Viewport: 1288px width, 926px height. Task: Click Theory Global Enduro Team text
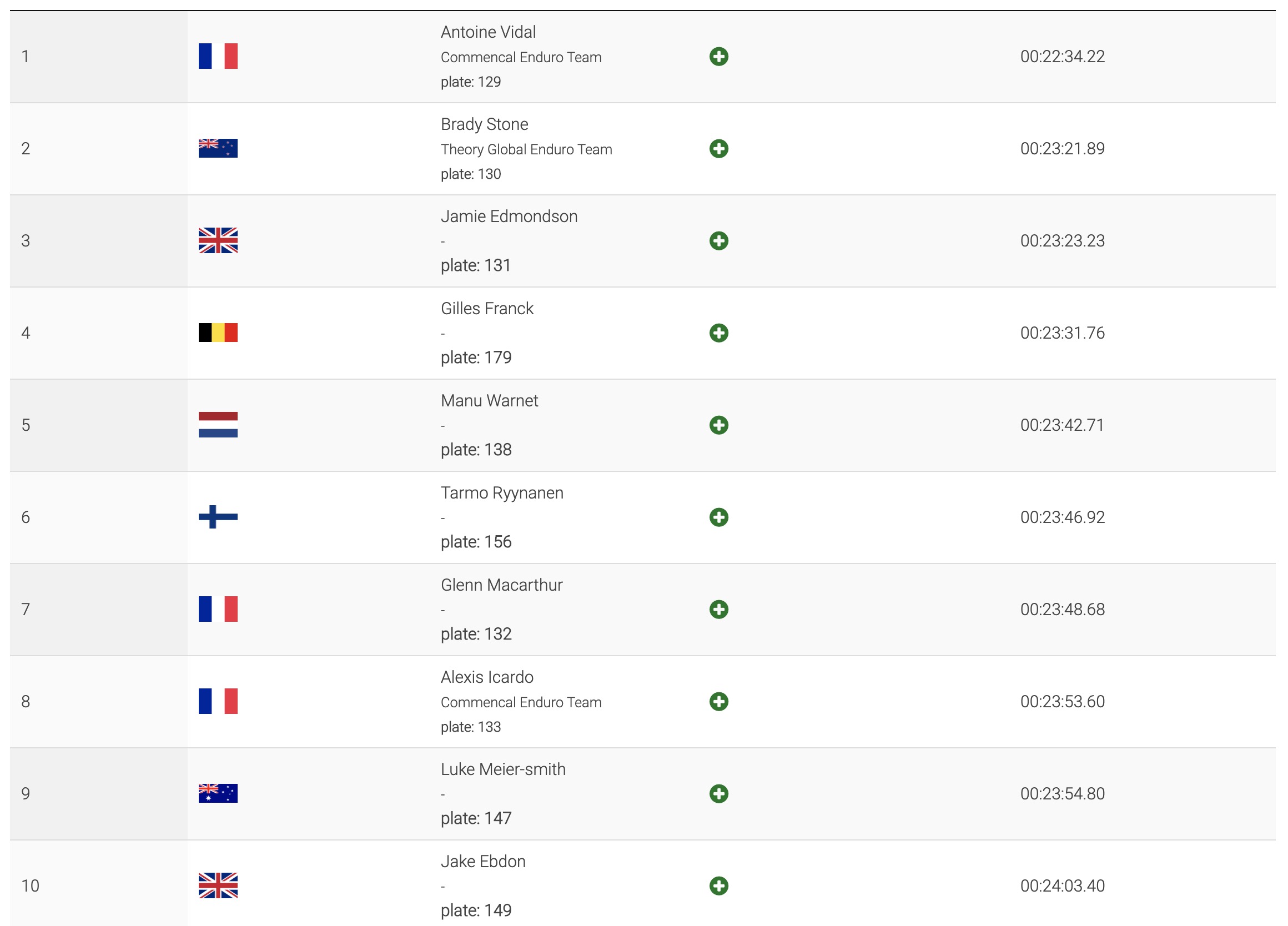526,149
